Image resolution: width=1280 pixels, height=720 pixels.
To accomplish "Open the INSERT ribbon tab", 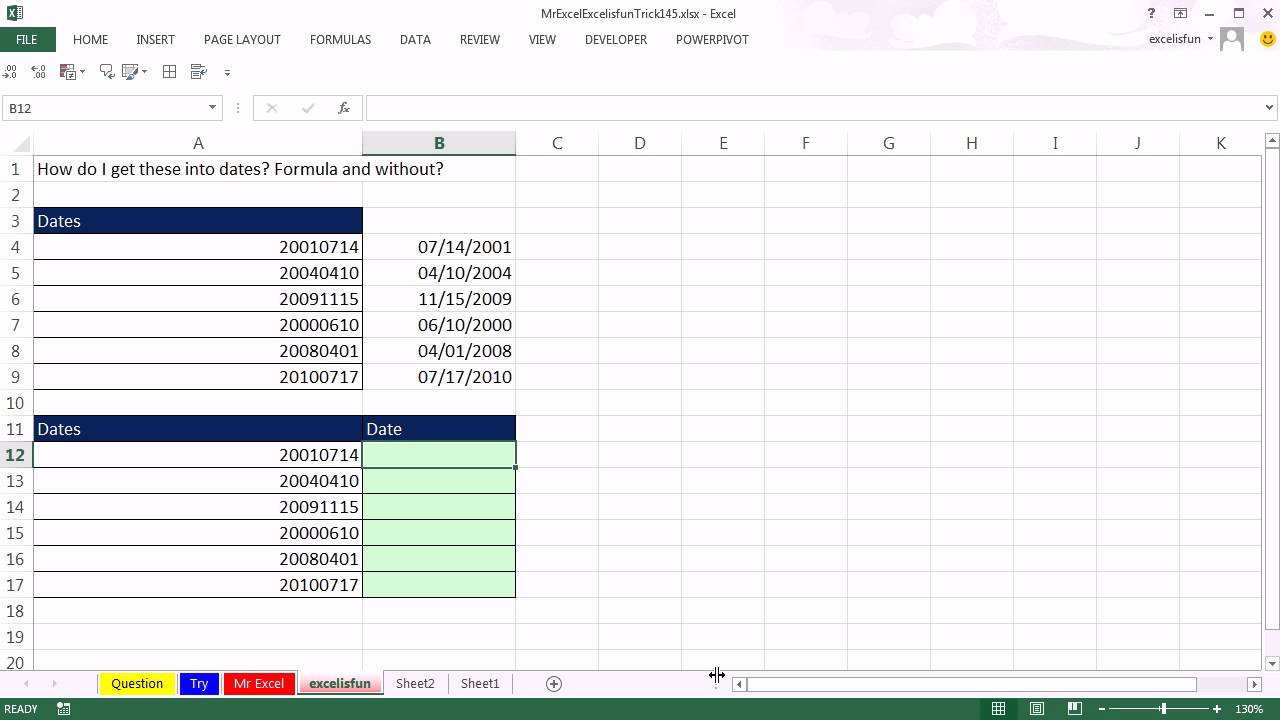I will coord(155,39).
